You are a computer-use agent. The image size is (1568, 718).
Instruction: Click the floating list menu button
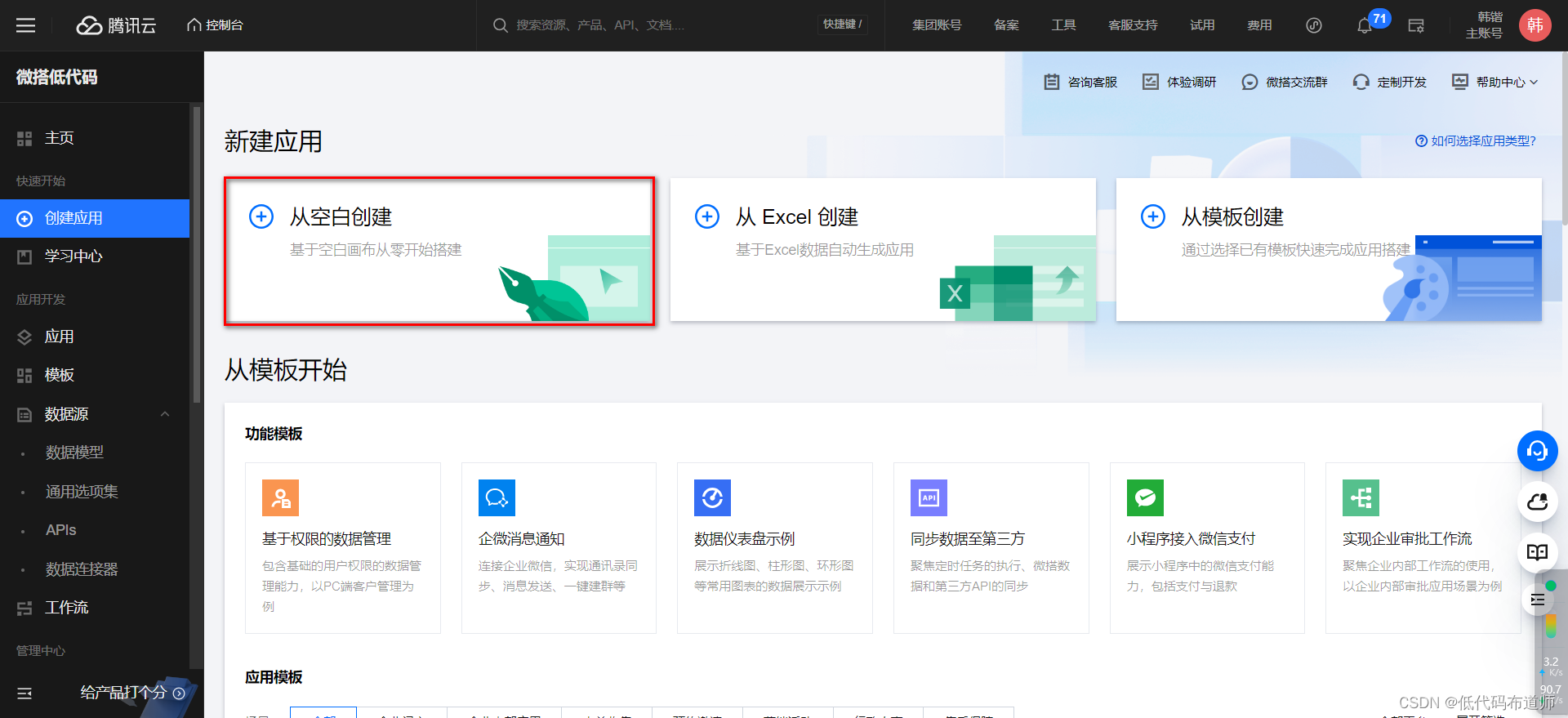[1538, 600]
